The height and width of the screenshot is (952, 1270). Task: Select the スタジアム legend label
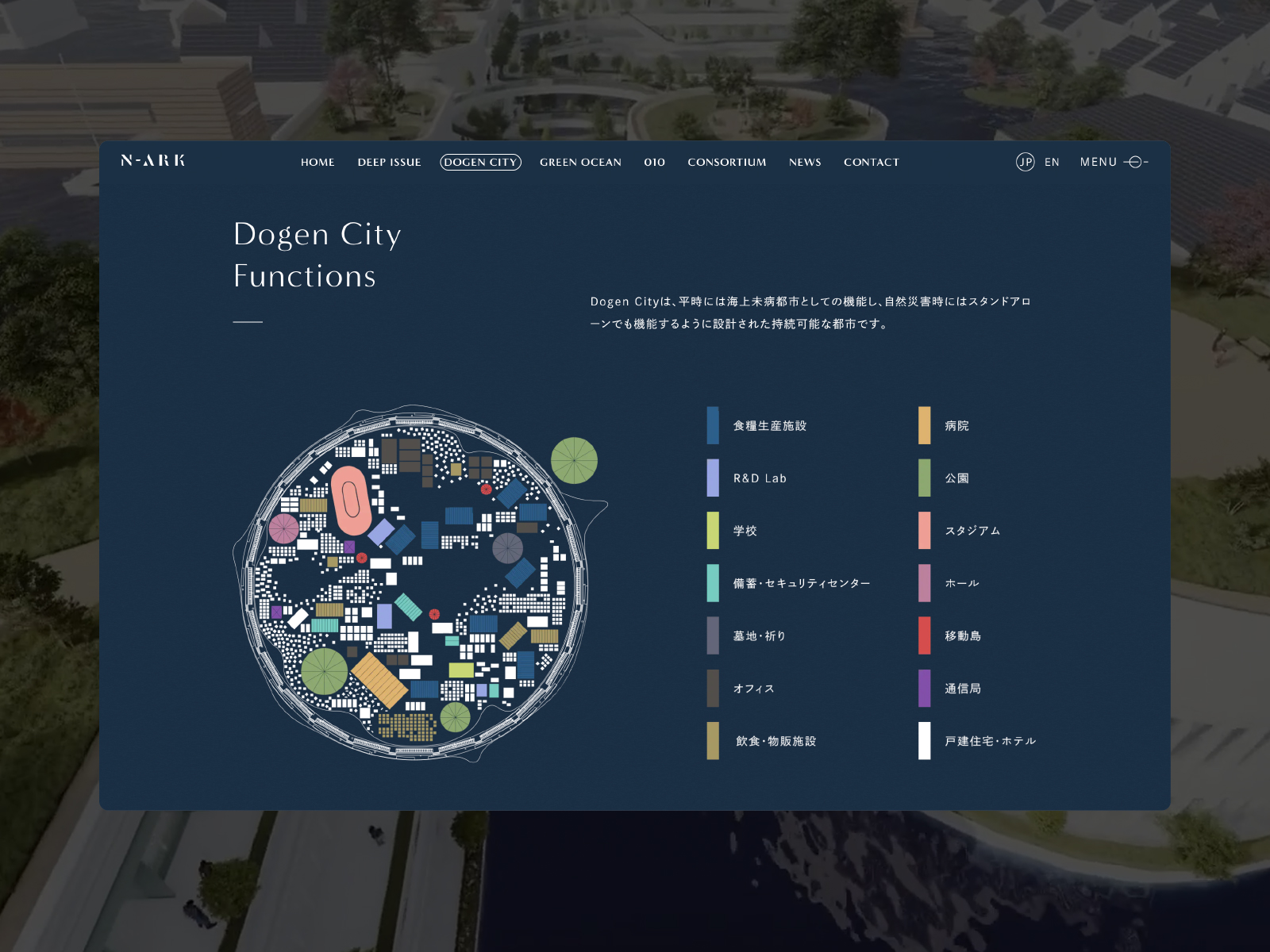tap(972, 531)
